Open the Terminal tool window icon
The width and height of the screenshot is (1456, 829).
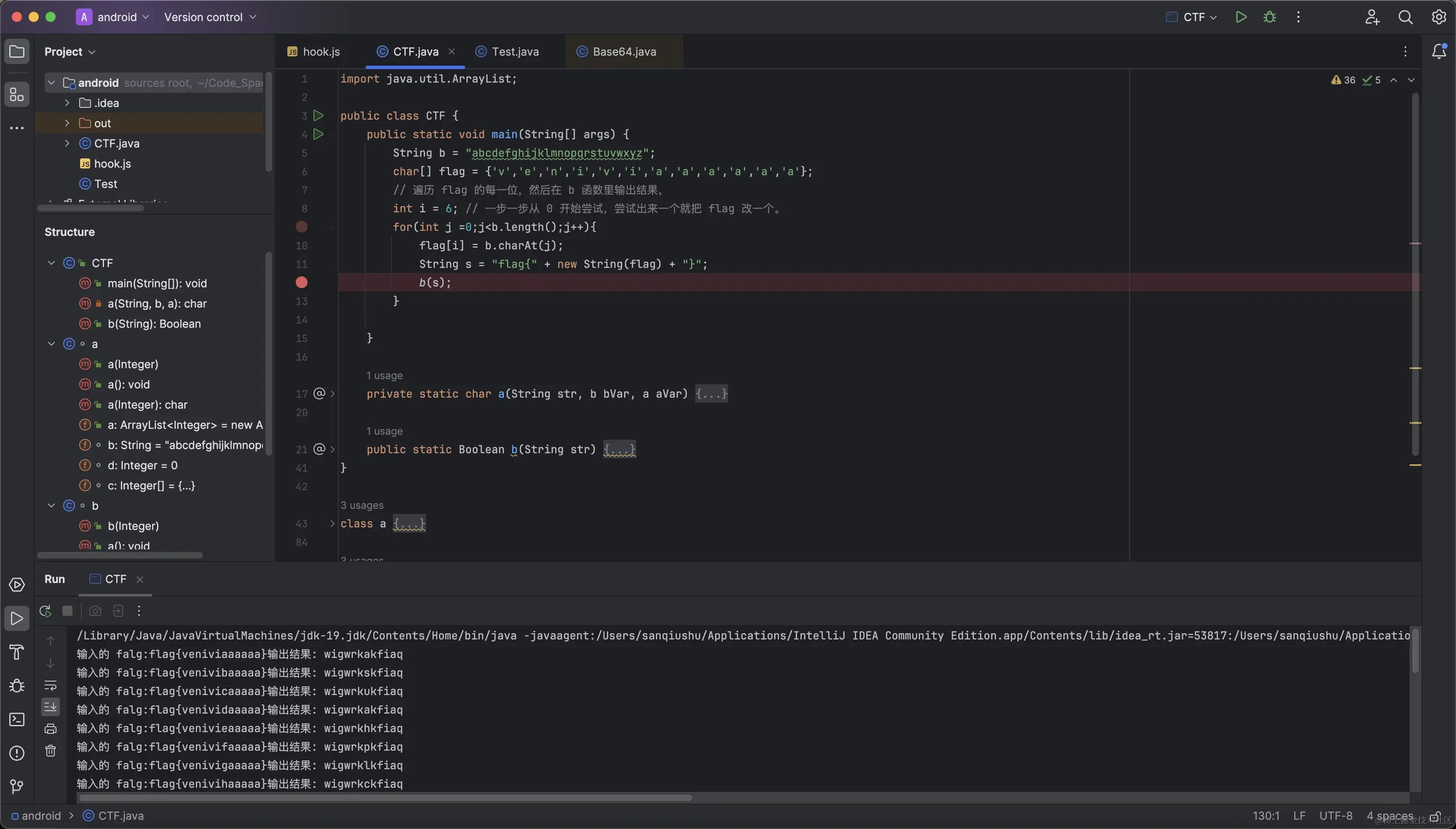click(17, 720)
